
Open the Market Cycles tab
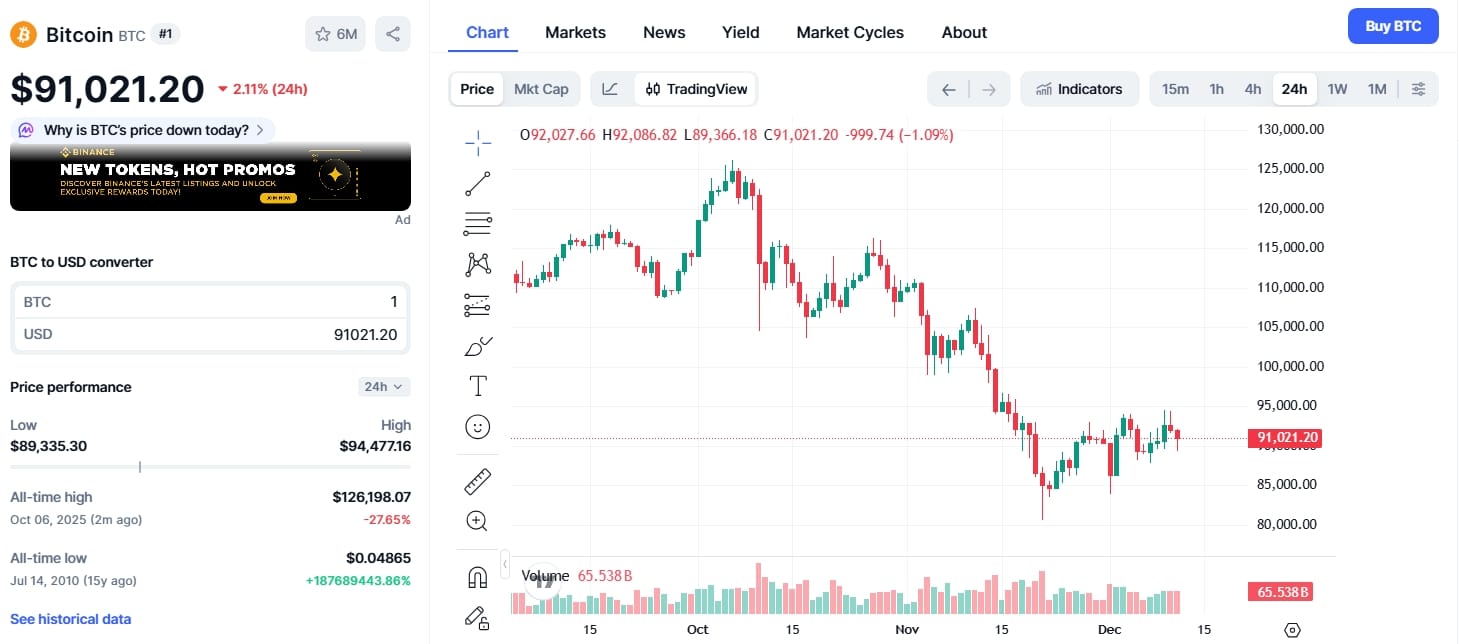pos(849,31)
